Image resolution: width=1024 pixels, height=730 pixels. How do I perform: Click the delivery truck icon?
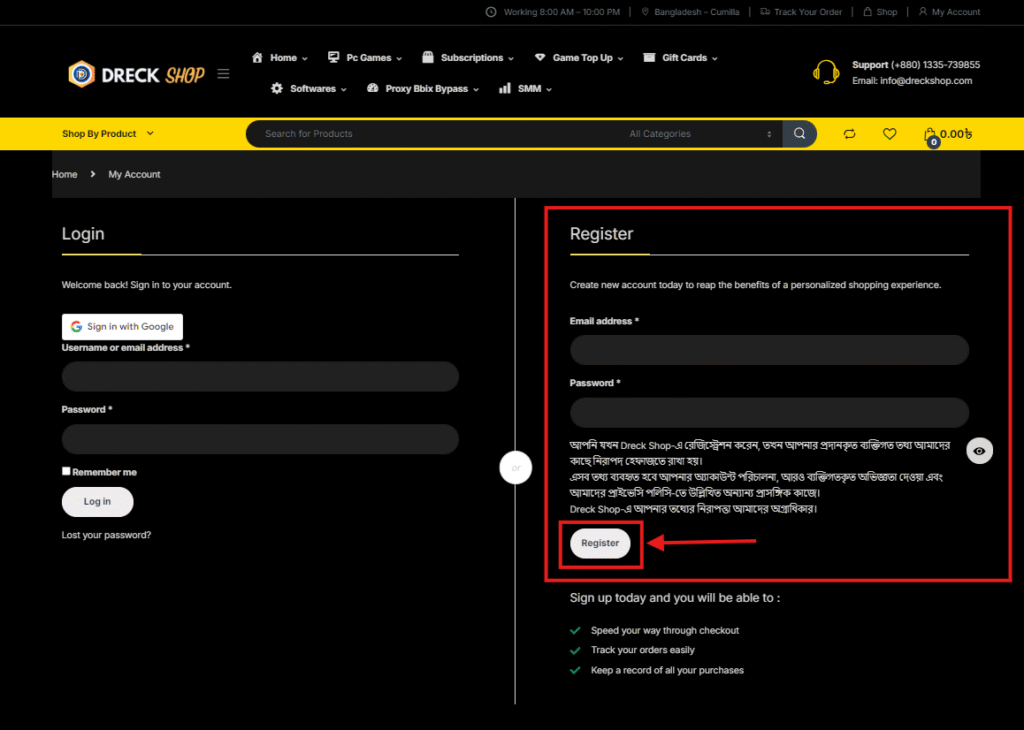pos(765,12)
